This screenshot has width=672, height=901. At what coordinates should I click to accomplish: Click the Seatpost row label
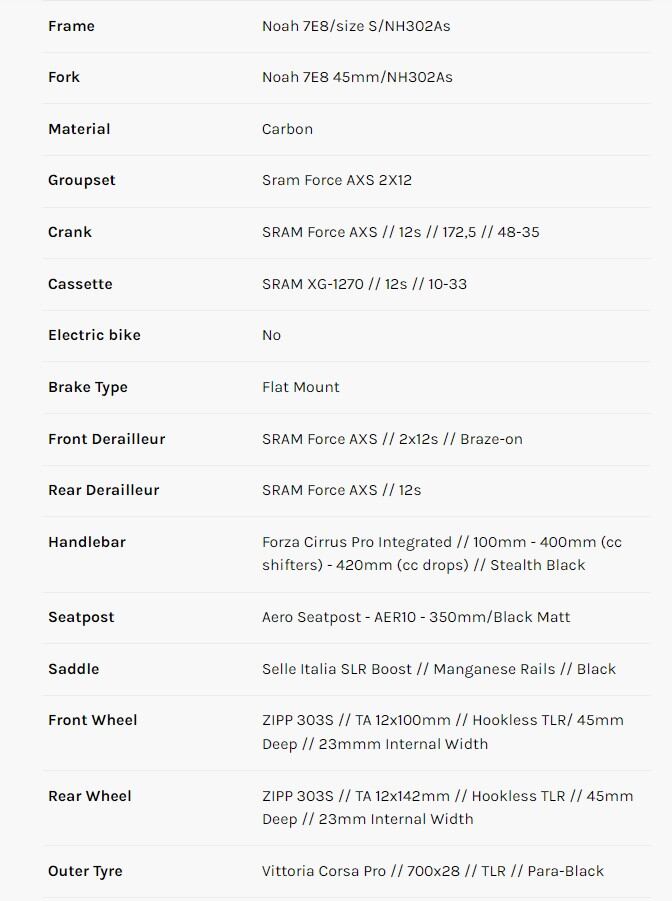(x=81, y=617)
